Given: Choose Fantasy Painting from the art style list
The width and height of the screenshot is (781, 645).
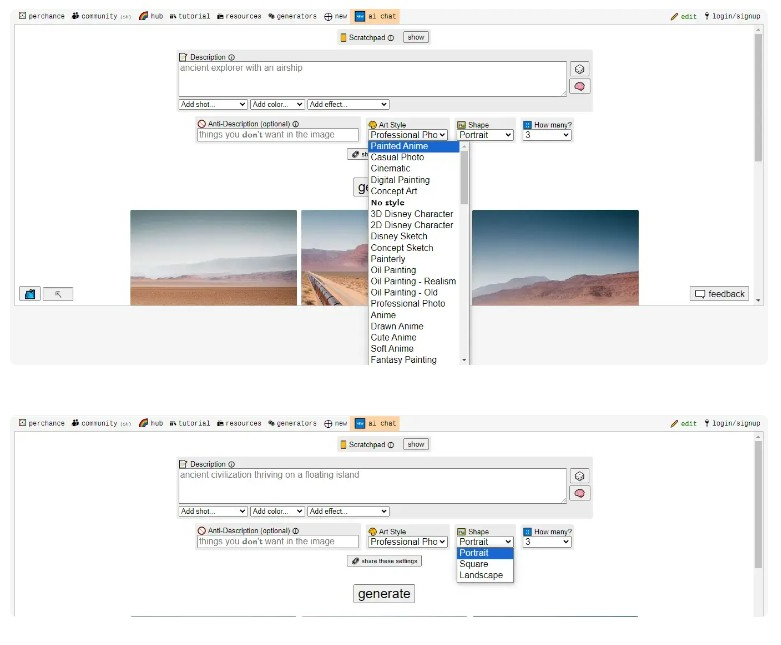Looking at the screenshot, I should point(414,360).
